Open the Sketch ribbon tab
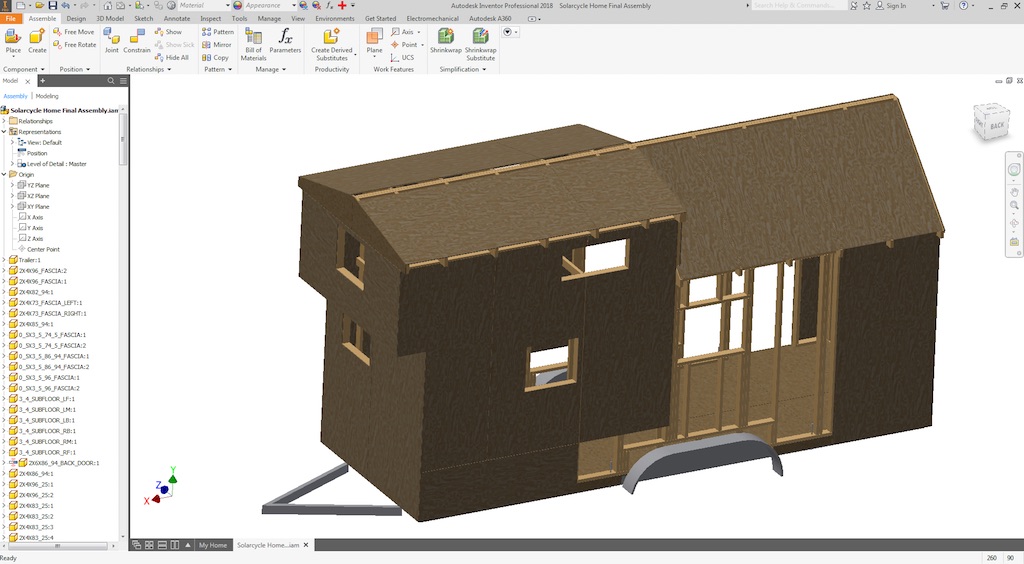 point(144,18)
